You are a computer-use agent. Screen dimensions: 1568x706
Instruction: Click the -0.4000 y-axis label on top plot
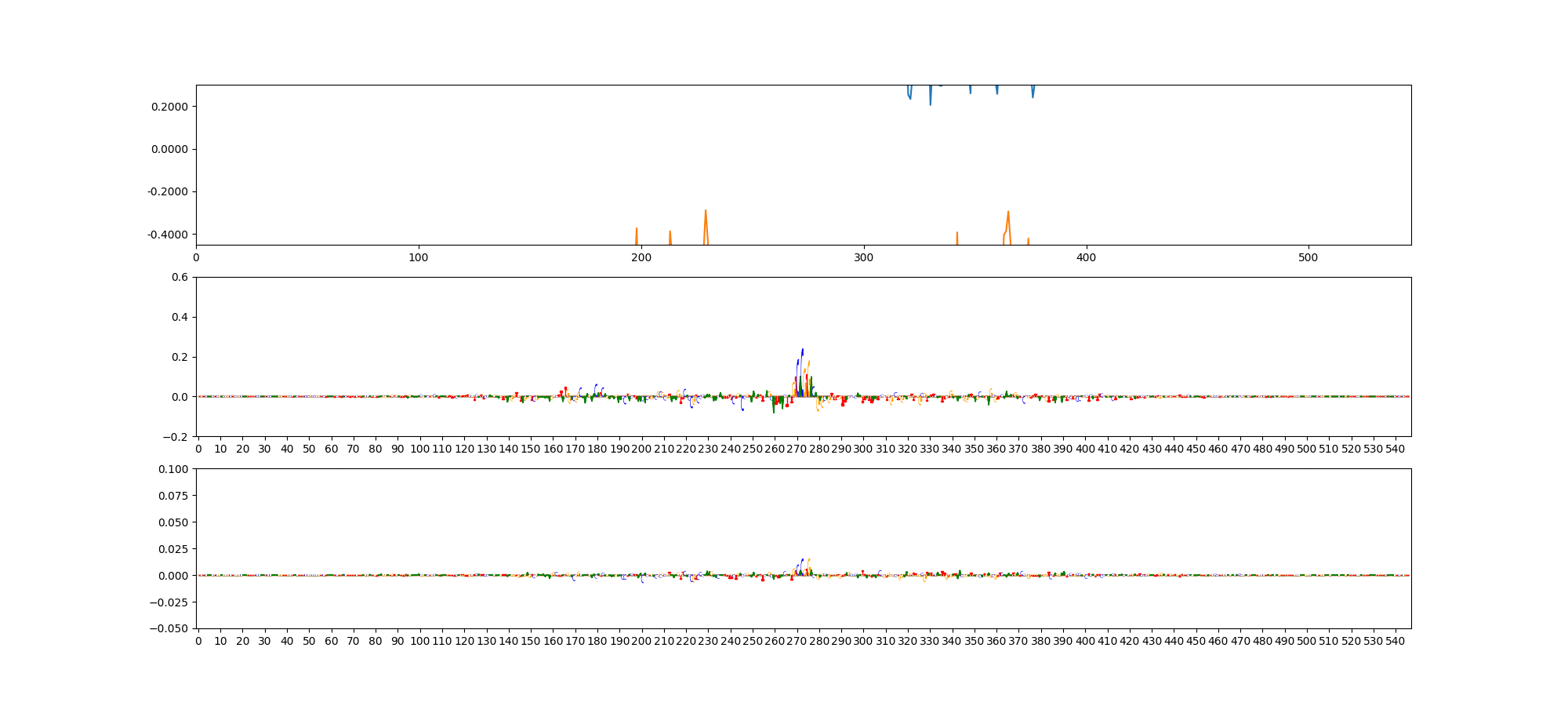[168, 235]
